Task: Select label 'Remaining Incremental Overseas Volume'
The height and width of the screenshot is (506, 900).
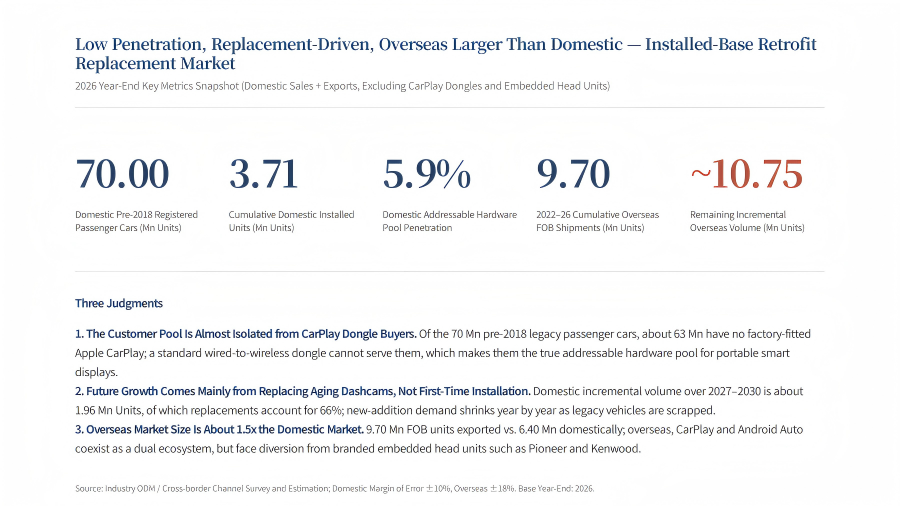Action: coord(747,221)
